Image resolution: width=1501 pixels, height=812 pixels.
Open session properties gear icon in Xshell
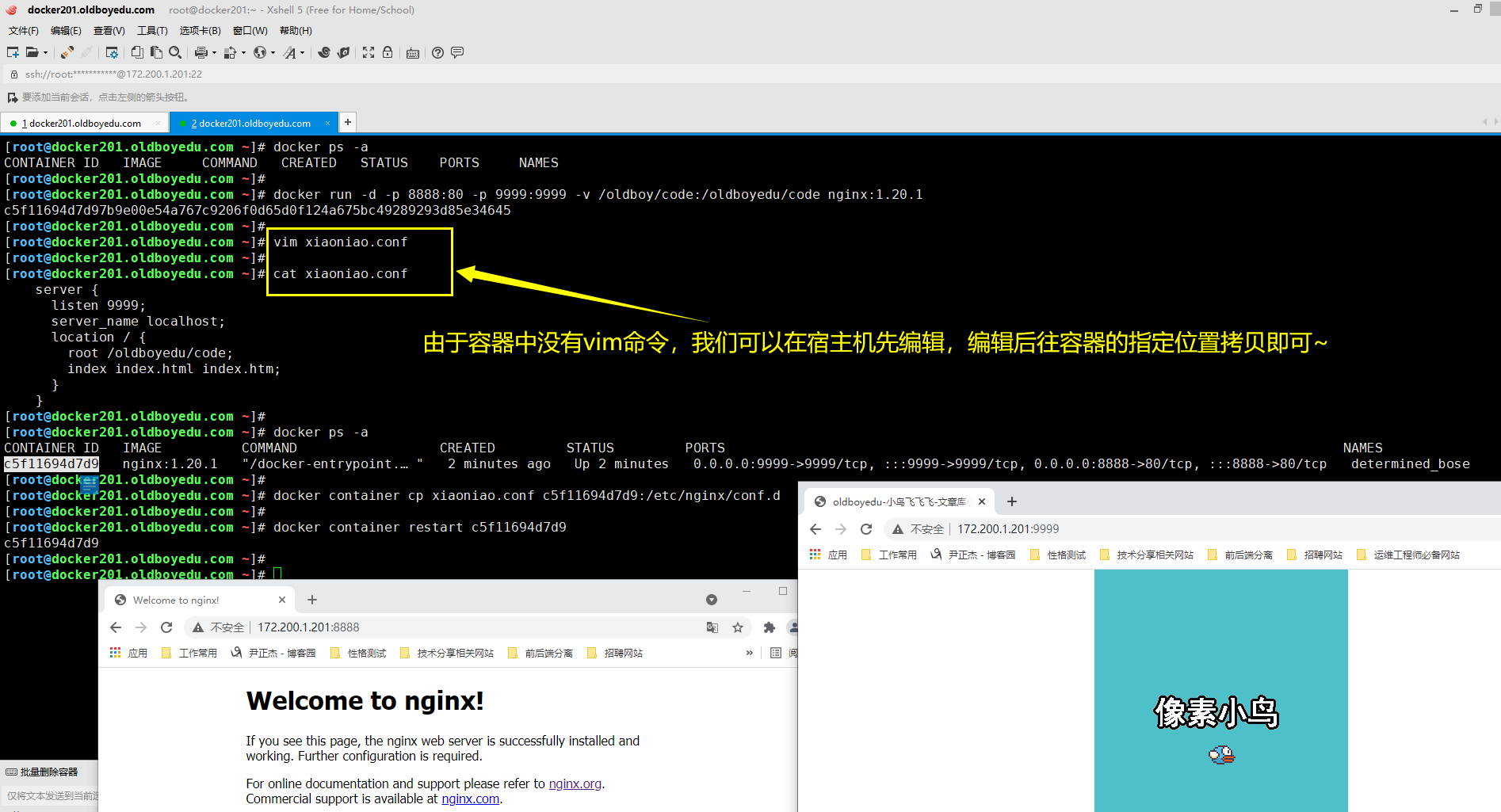pyautogui.click(x=112, y=52)
